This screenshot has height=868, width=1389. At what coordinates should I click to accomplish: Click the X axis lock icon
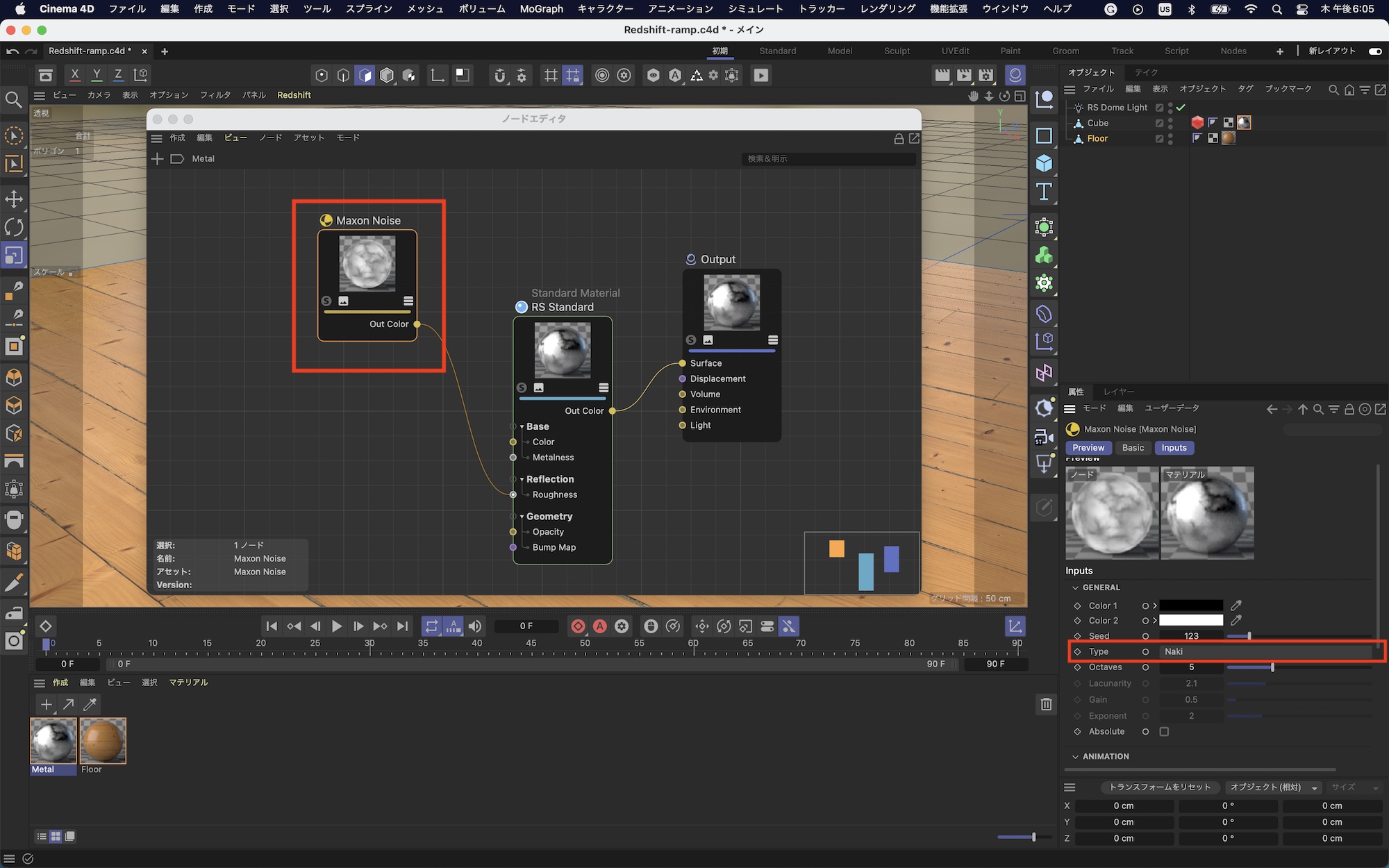[x=75, y=75]
